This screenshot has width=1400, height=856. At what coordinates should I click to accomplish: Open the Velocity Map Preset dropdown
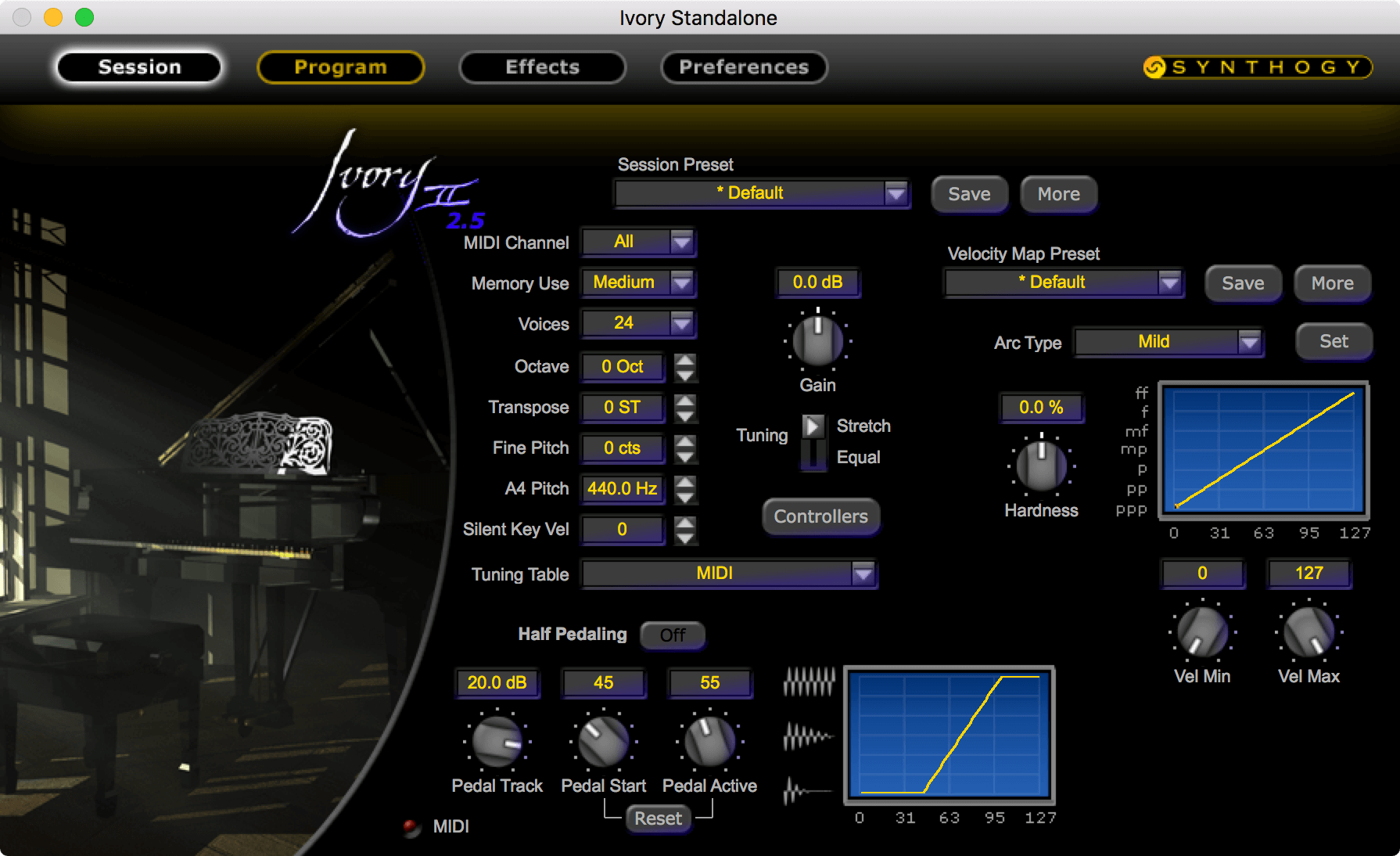click(1064, 282)
